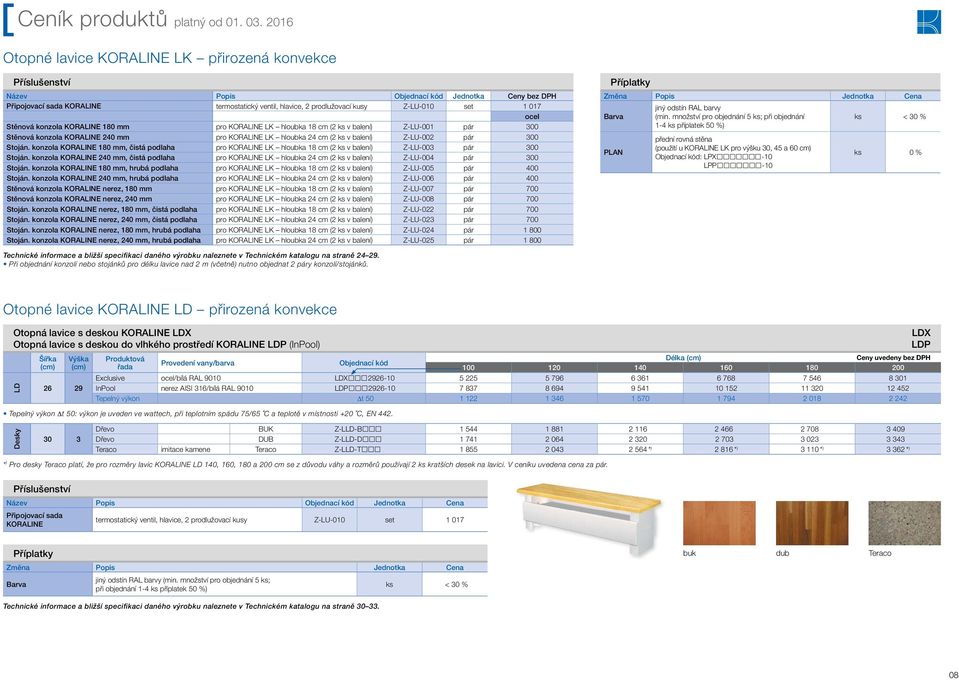Click order code LDP□□□2926-10
The width and height of the screenshot is (959, 680).
[365, 388]
